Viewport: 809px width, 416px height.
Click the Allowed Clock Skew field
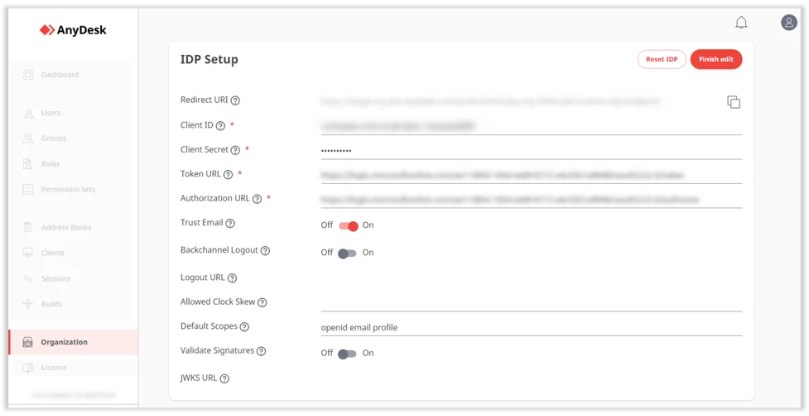530,302
